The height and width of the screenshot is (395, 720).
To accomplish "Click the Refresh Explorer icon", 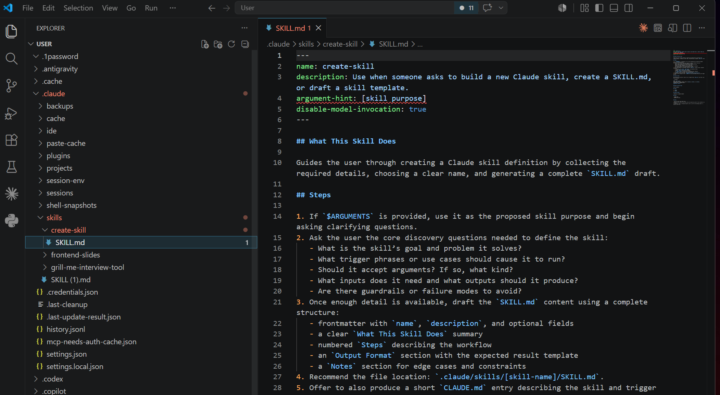I will pos(231,44).
